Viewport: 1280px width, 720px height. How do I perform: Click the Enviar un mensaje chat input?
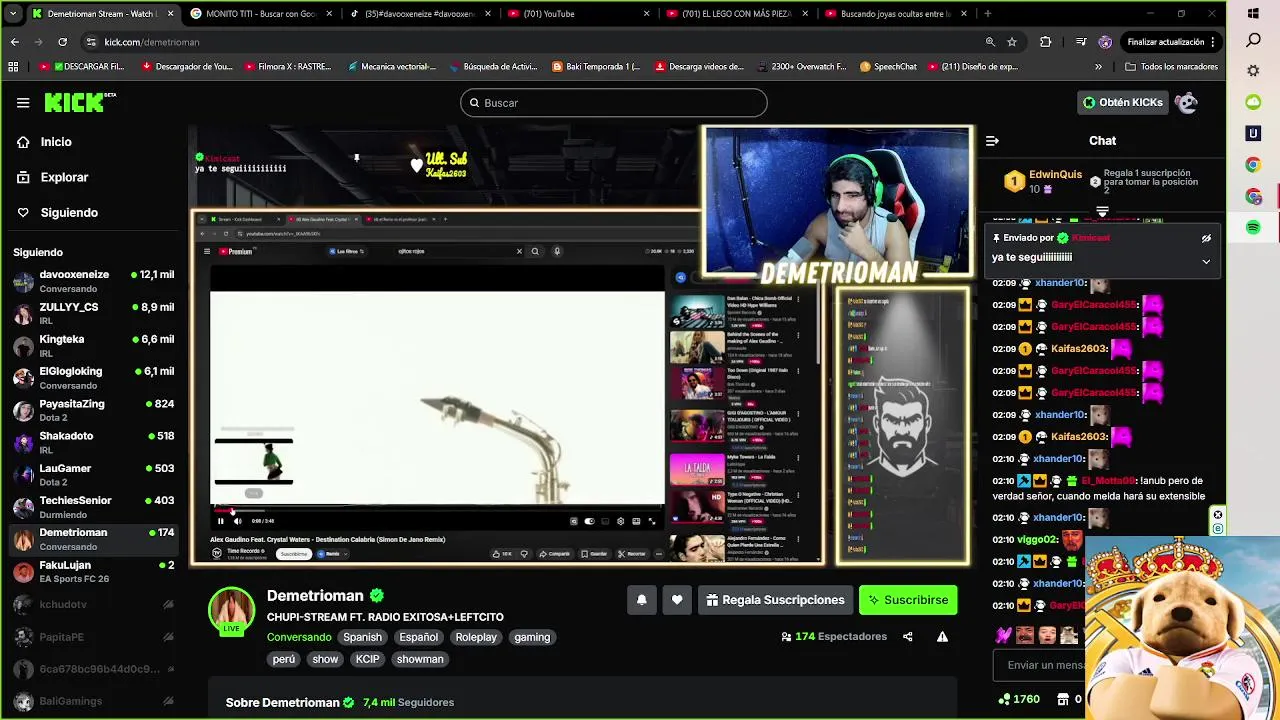coord(1040,665)
